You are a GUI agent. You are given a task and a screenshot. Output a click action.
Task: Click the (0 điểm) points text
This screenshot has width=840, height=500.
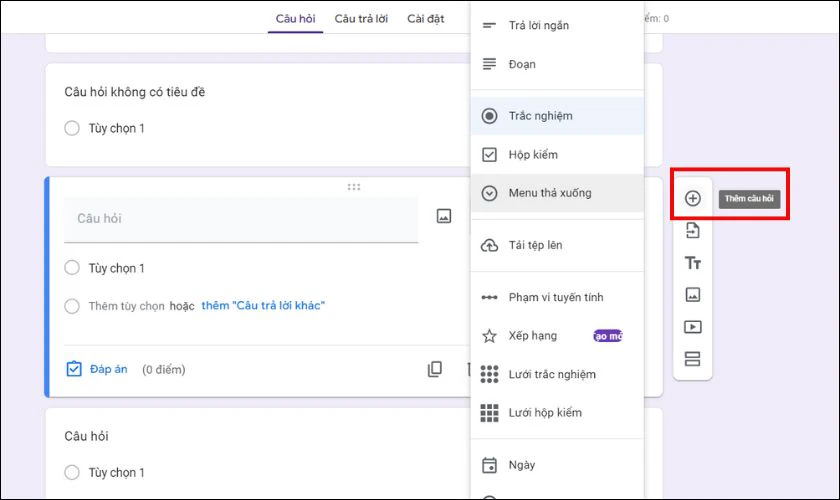pyautogui.click(x=163, y=369)
